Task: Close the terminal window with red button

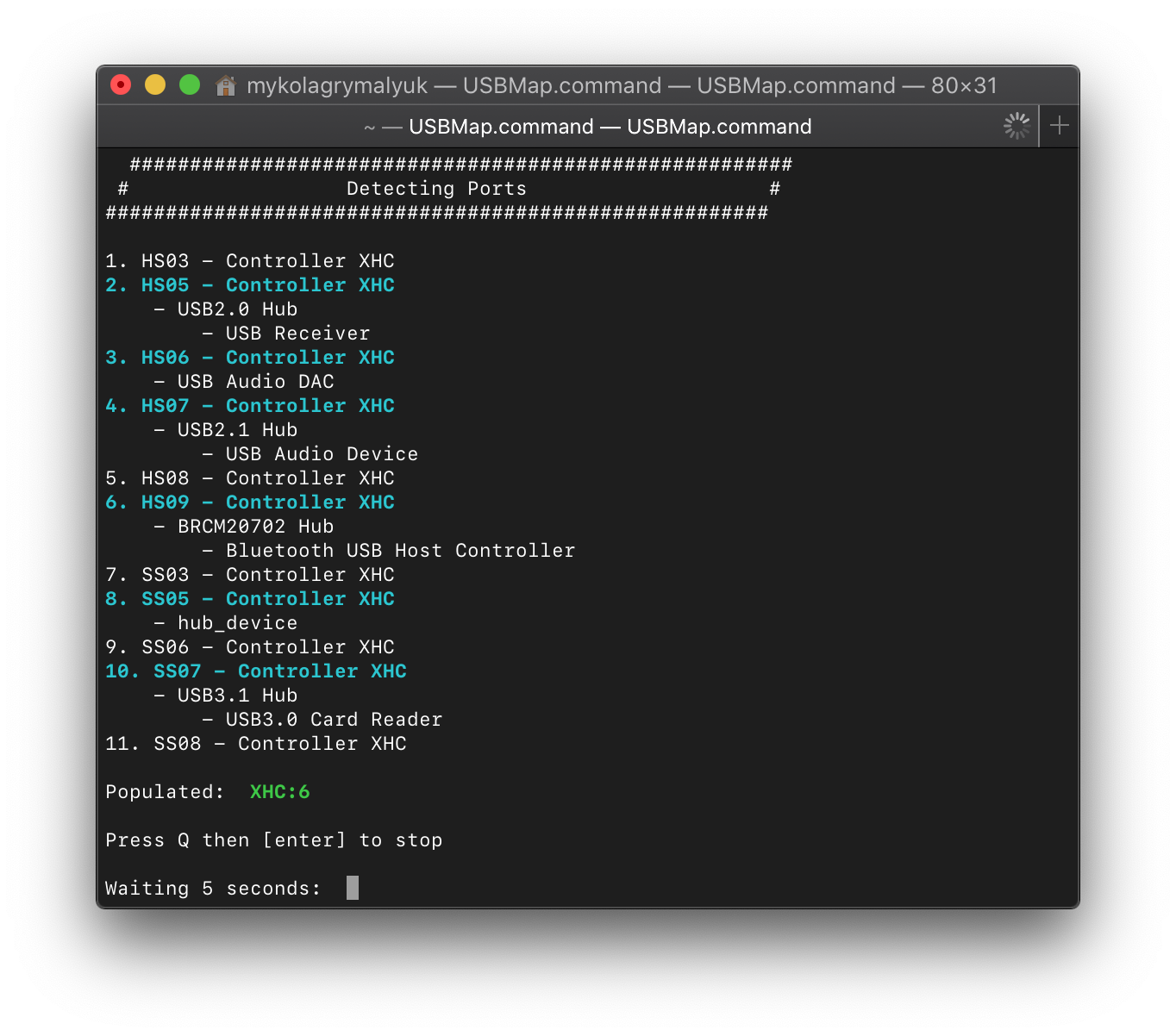Action: click(x=121, y=85)
